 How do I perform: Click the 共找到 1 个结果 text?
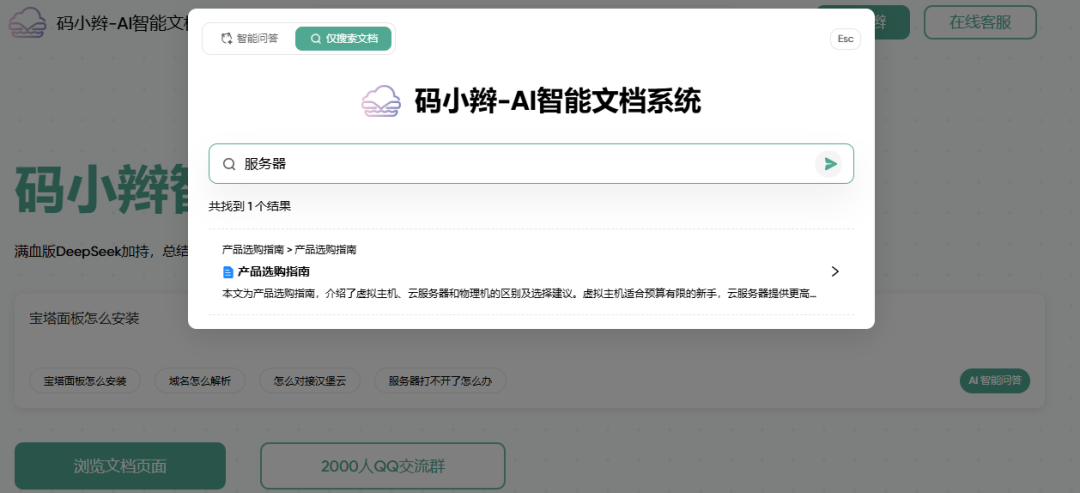coord(250,206)
